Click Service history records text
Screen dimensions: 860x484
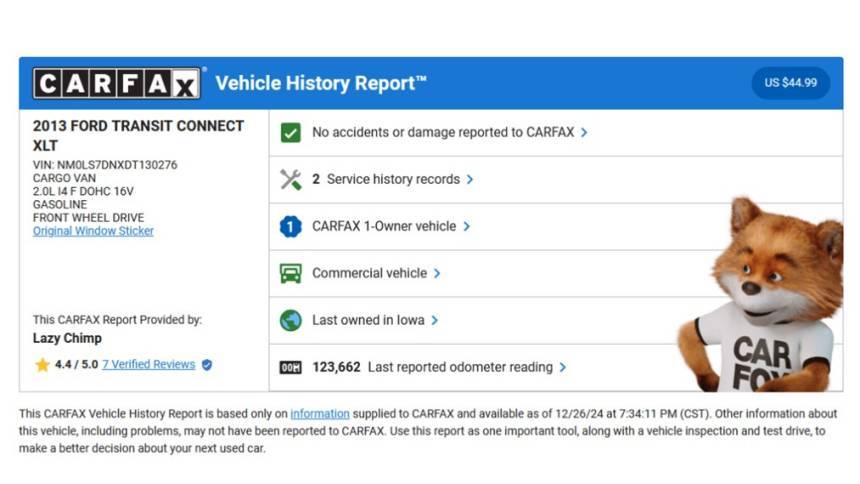point(393,179)
